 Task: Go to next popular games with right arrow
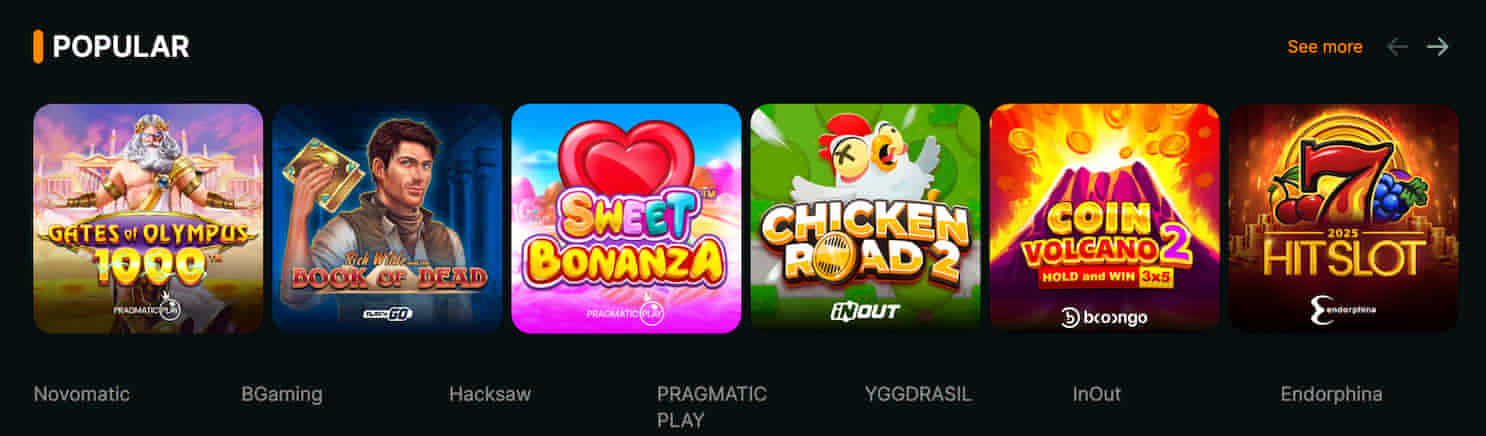(1437, 46)
